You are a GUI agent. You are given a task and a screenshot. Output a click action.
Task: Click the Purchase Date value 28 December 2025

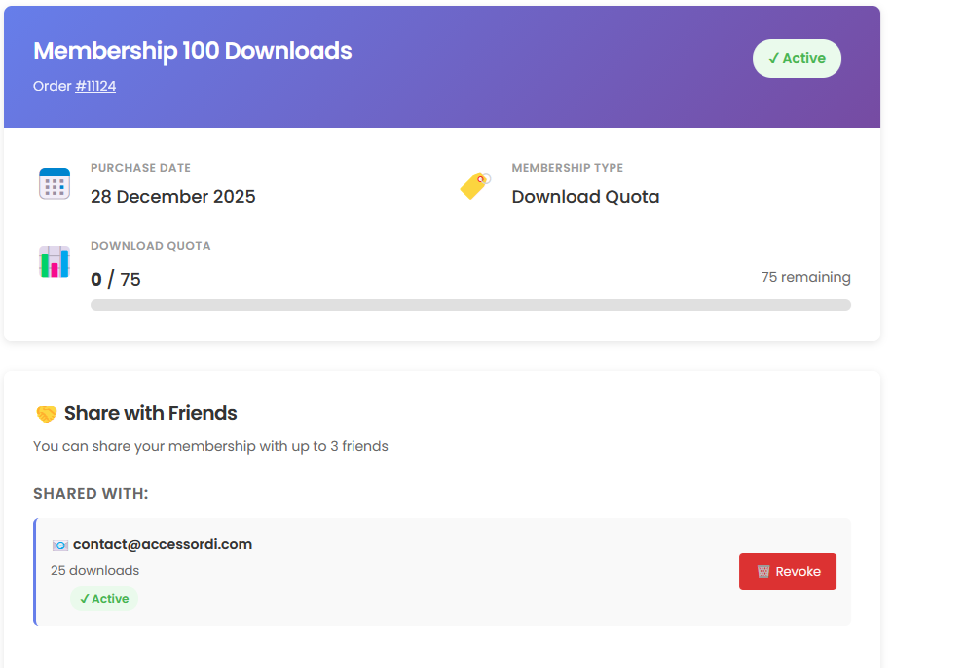tap(173, 197)
